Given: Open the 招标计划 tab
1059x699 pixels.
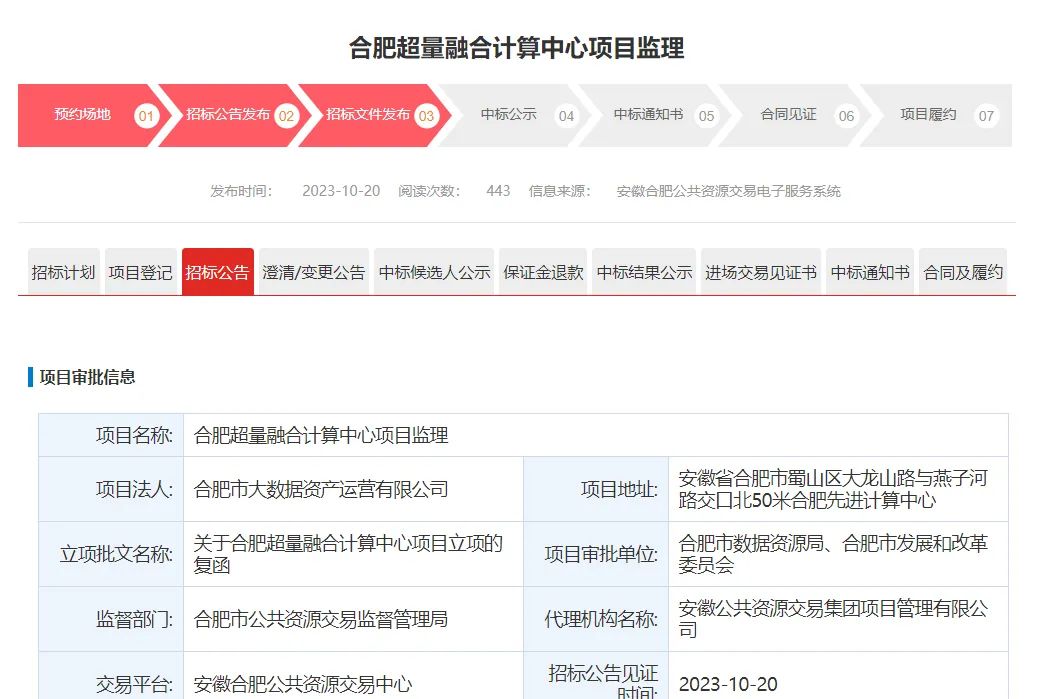Looking at the screenshot, I should 64,272.
